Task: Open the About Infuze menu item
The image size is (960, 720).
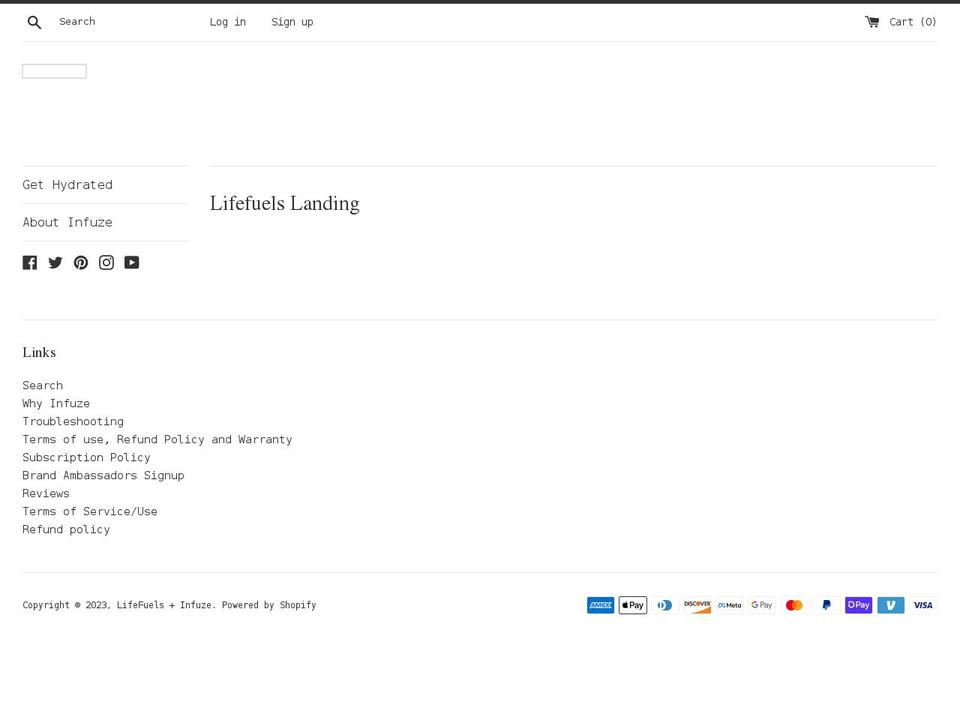Action: pos(67,222)
